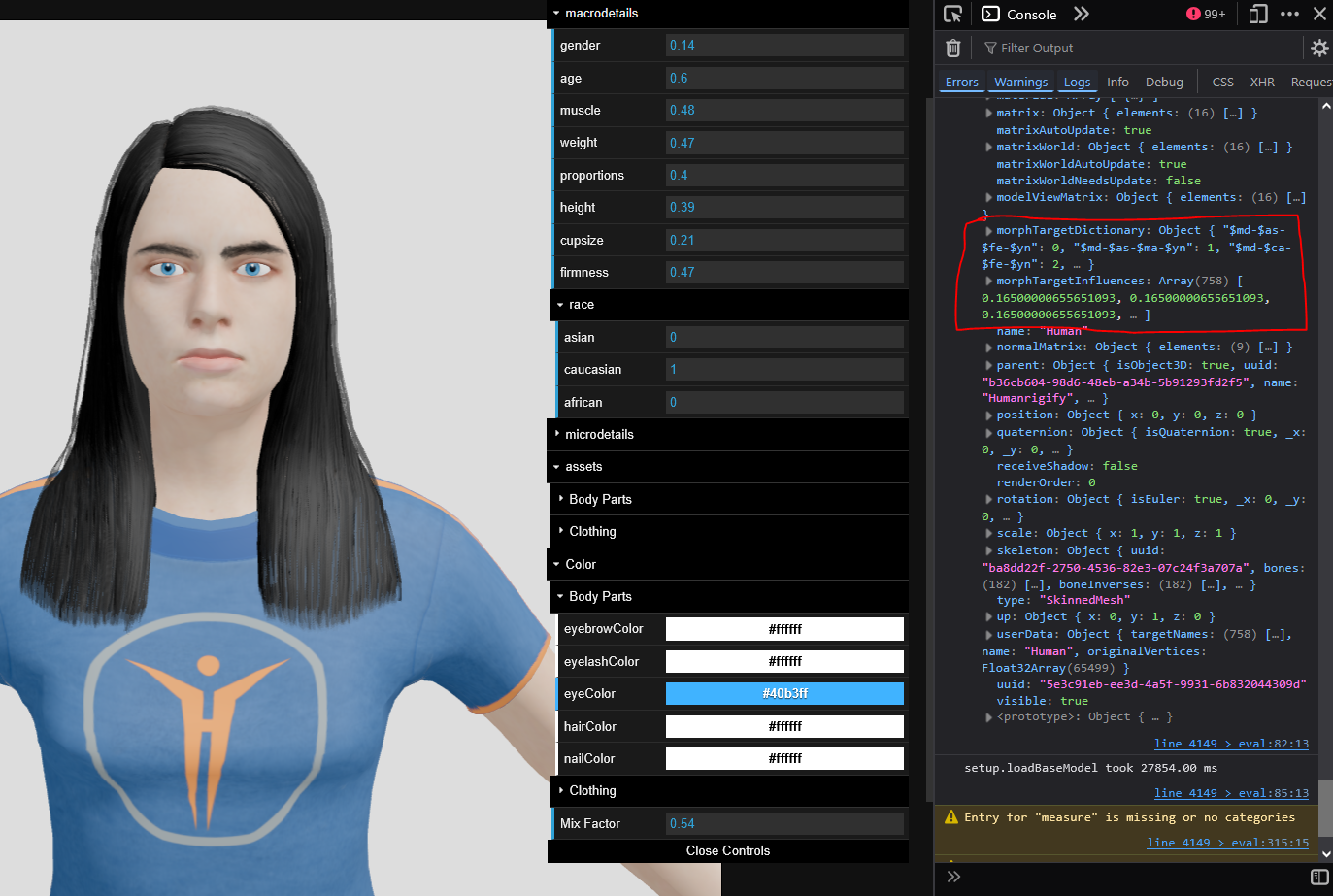Toggle the Debug filter
This screenshot has width=1333, height=896.
pyautogui.click(x=1164, y=83)
